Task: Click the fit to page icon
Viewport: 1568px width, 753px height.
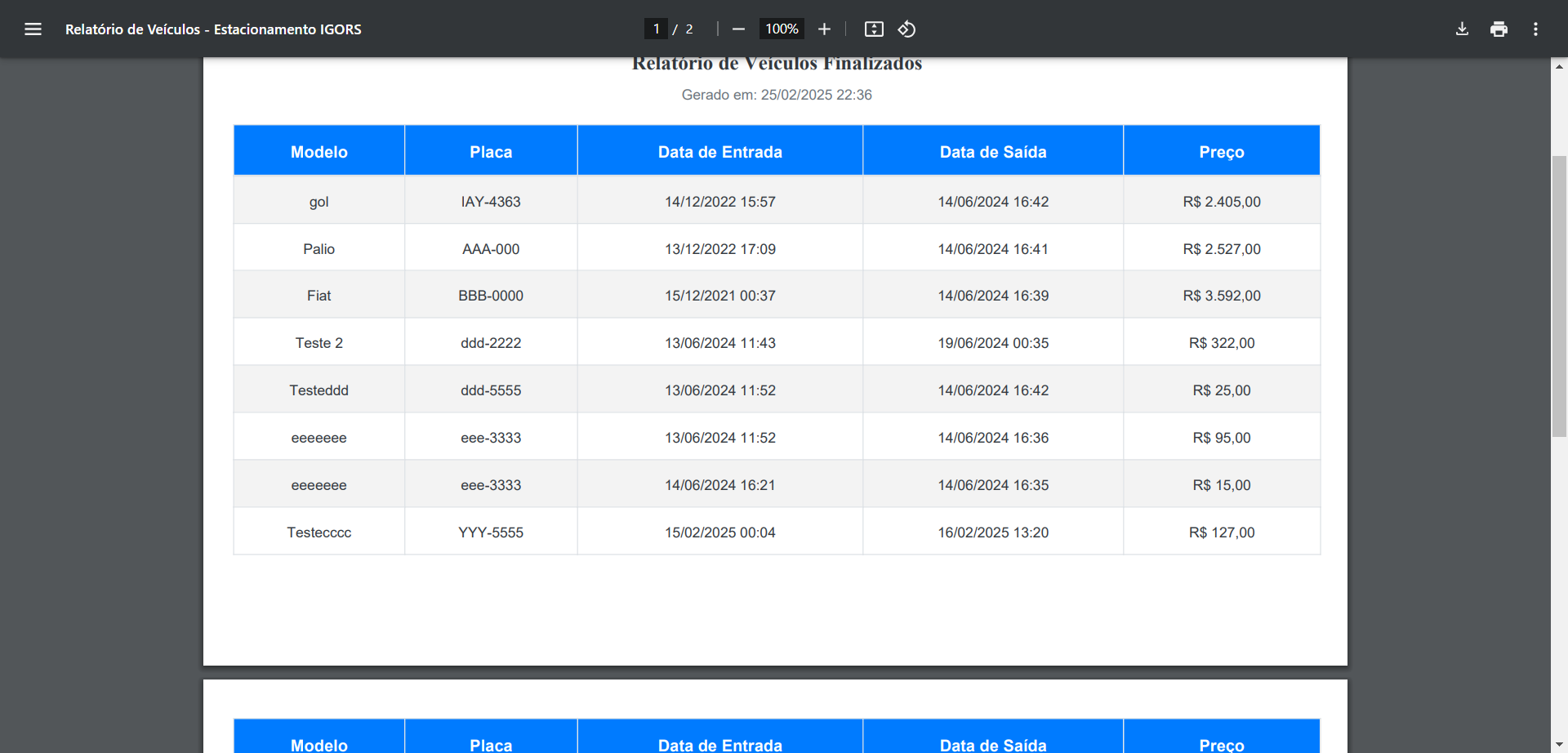Action: tap(874, 29)
